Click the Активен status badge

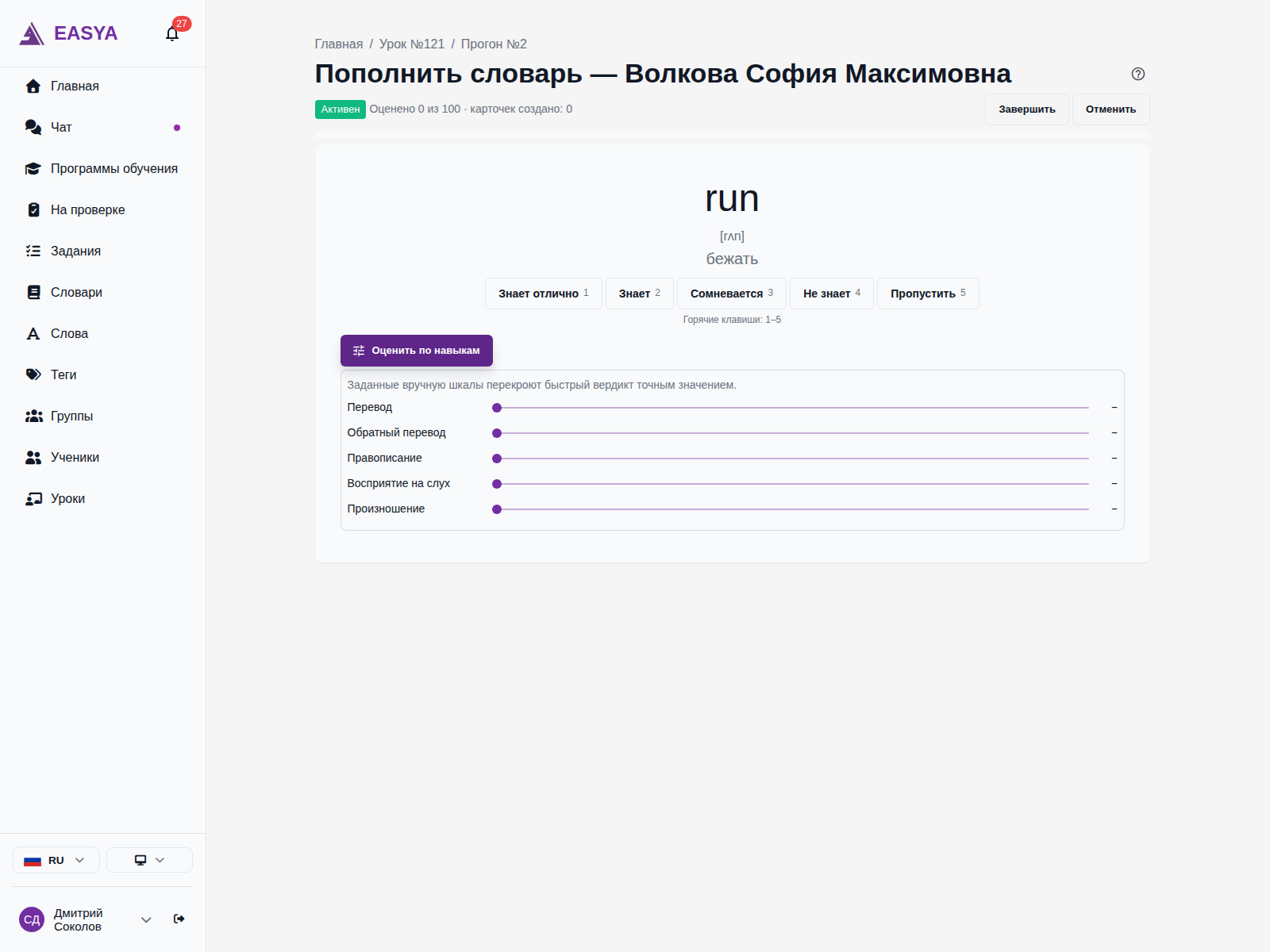341,109
